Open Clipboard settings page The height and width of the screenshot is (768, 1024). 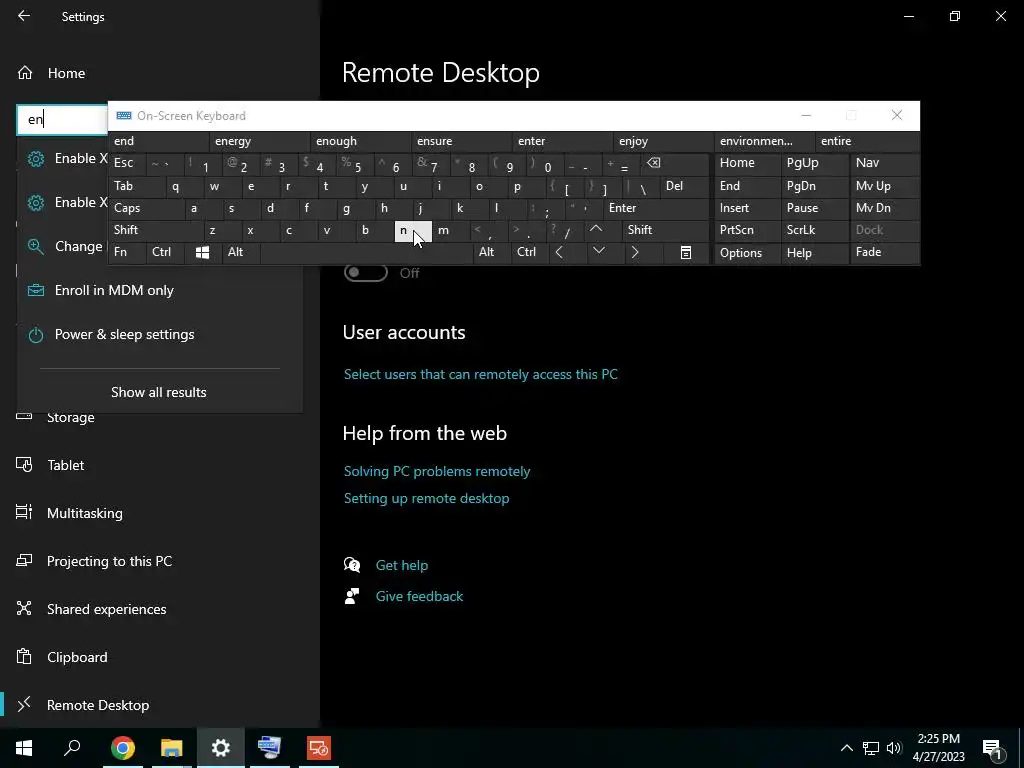77,658
